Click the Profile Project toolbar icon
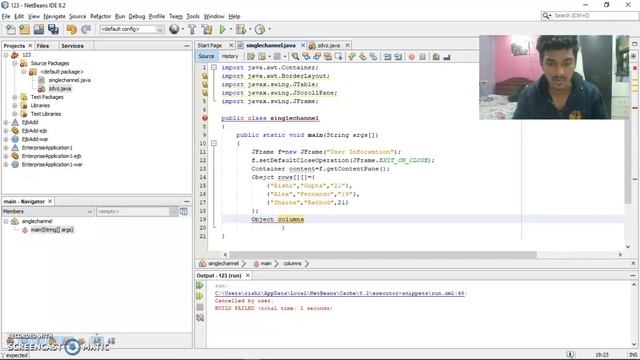 tap(260, 29)
